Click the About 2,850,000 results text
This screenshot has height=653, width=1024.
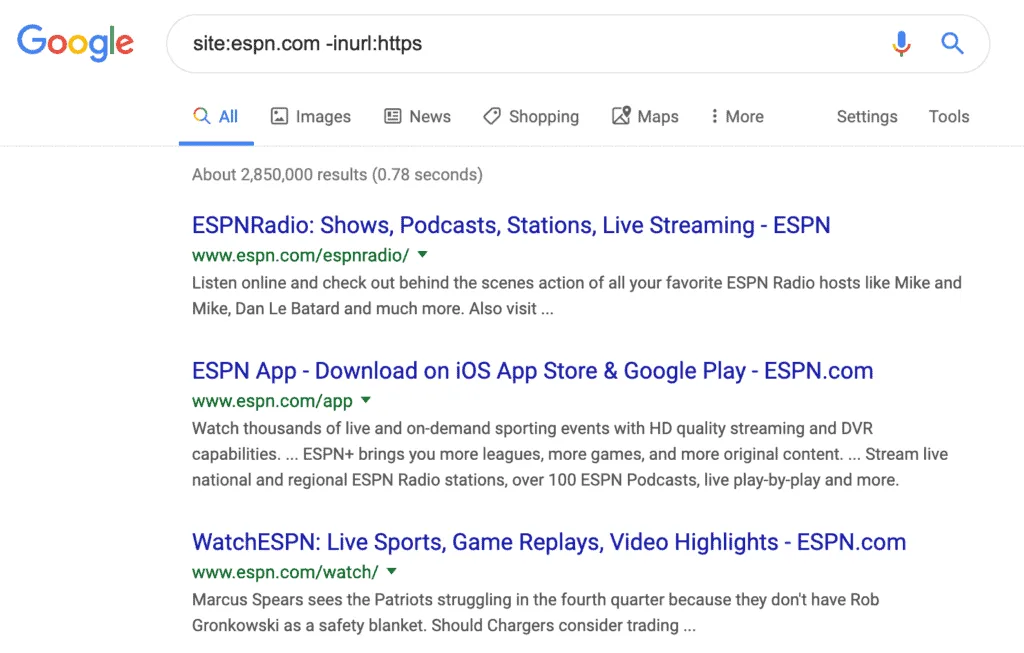[337, 175]
